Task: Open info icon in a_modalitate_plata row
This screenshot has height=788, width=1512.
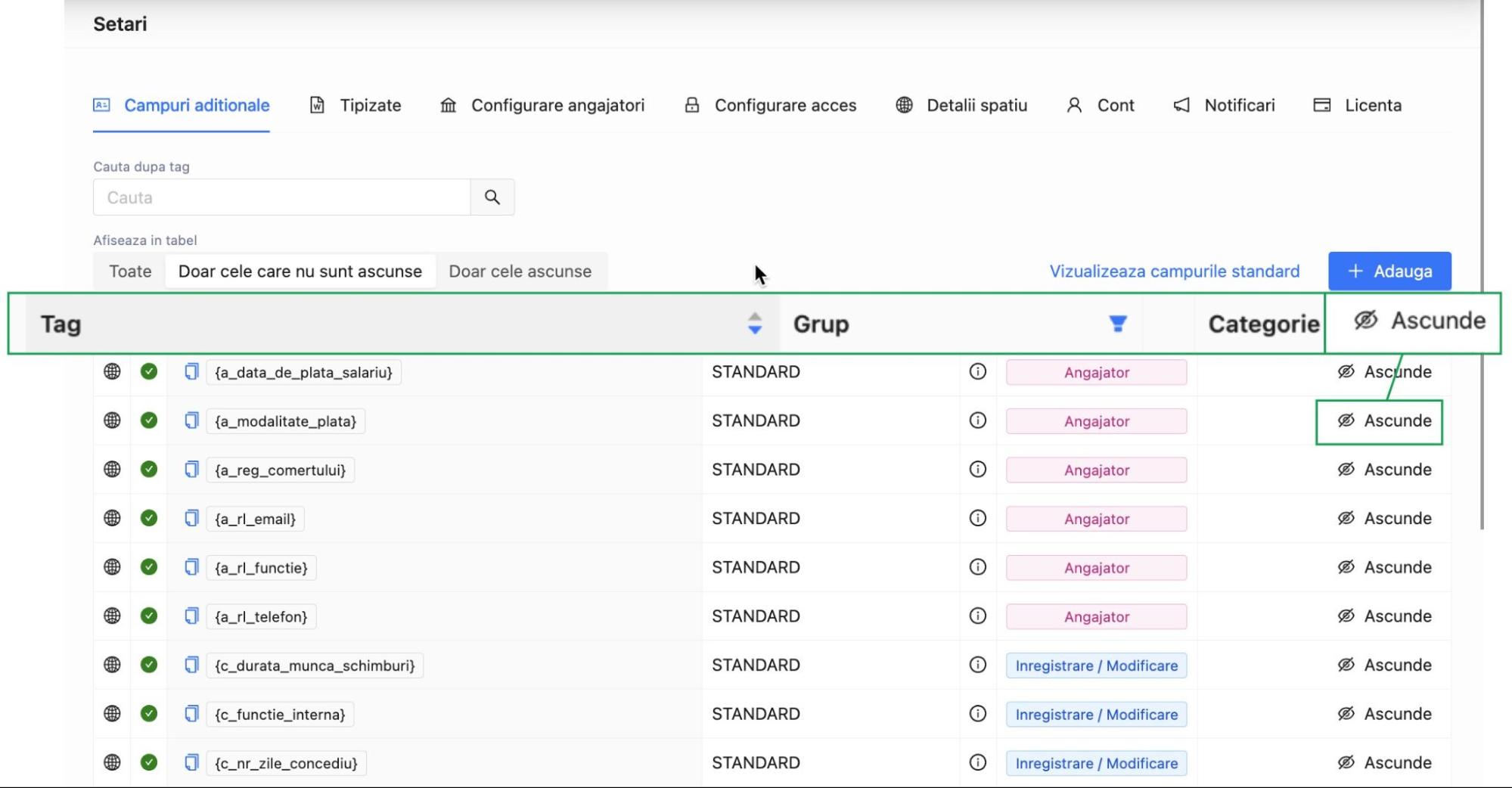Action: pos(978,420)
